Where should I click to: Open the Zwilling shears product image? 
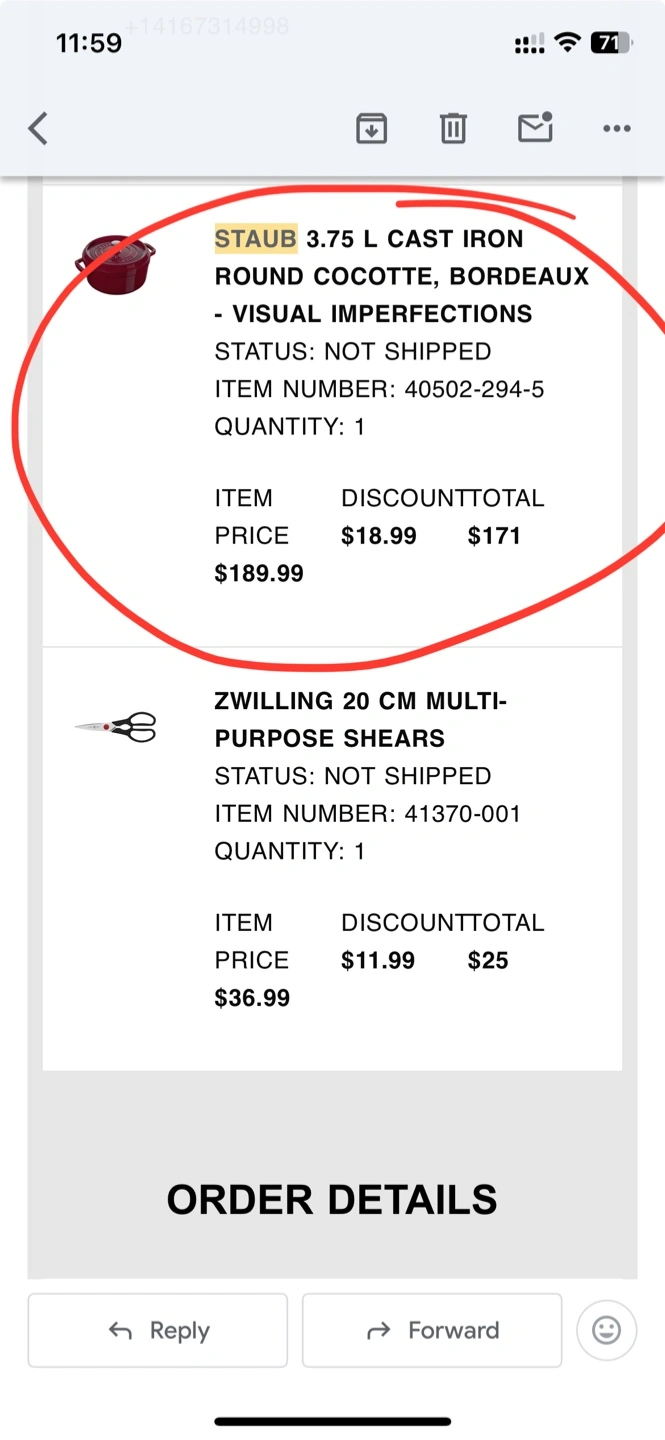coord(116,728)
